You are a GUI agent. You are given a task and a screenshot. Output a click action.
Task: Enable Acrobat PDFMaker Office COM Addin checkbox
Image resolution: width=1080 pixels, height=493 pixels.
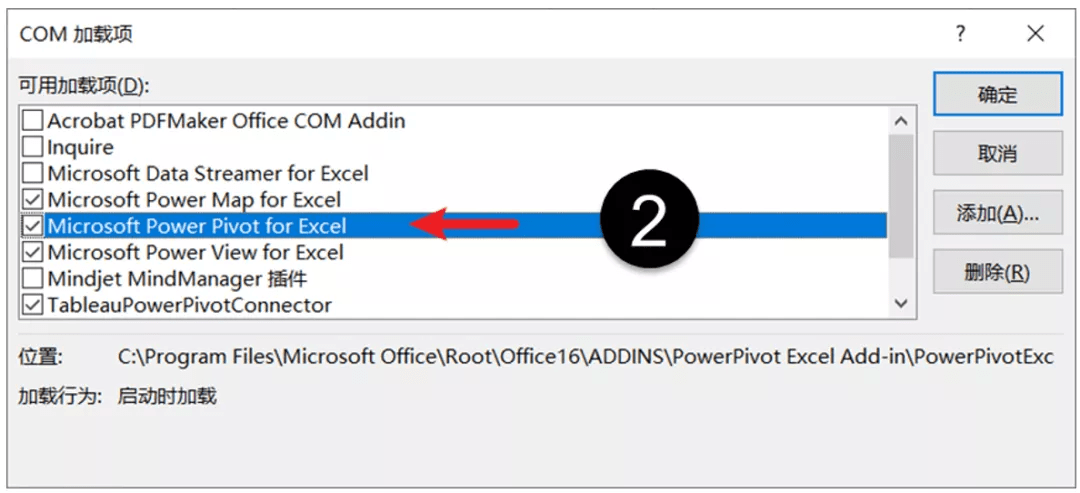click(33, 121)
